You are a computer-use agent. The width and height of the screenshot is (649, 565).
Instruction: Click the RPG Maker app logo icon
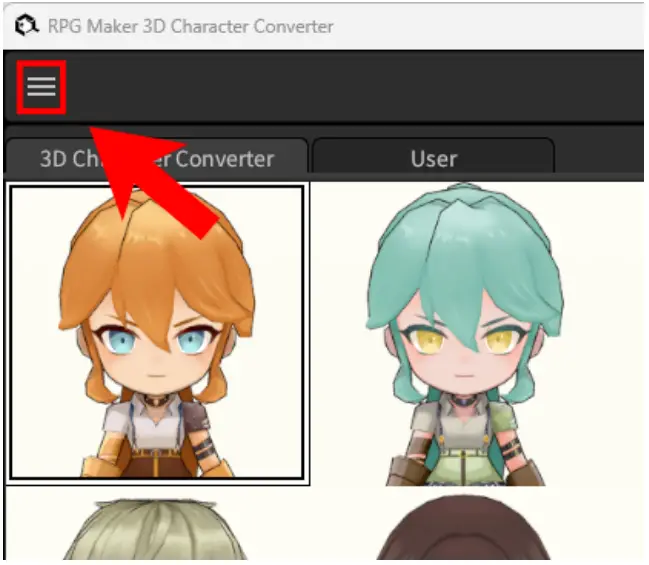(22, 26)
